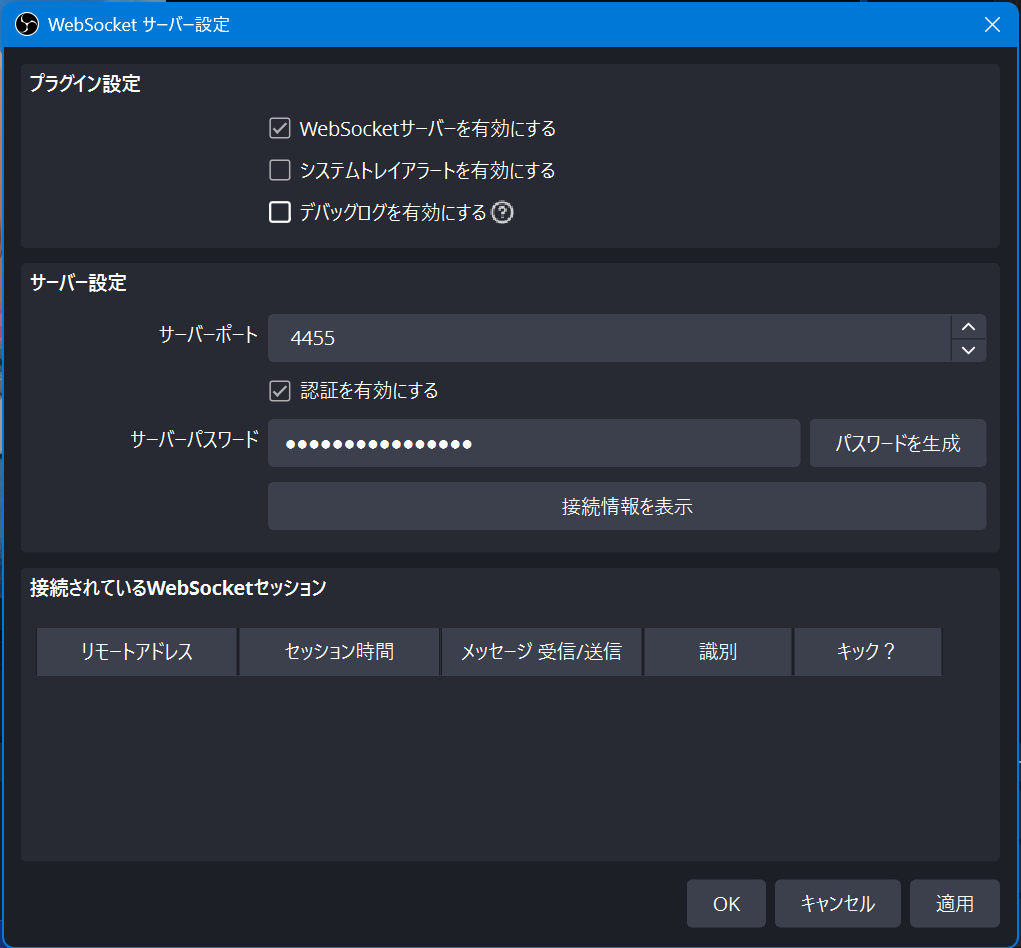This screenshot has height=948, width=1021.
Task: Click the キック？ column header
Action: [x=867, y=652]
